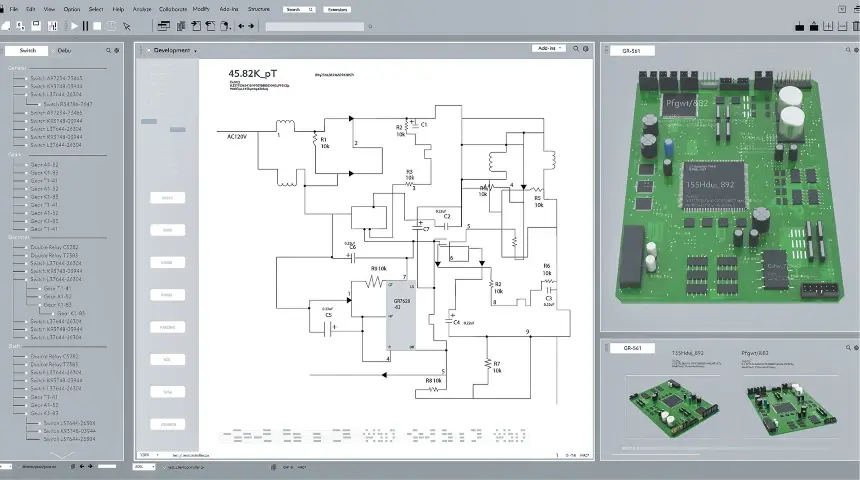Click the search icon in the Switch panel
Viewport: 860px width, 480px height.
(108, 49)
